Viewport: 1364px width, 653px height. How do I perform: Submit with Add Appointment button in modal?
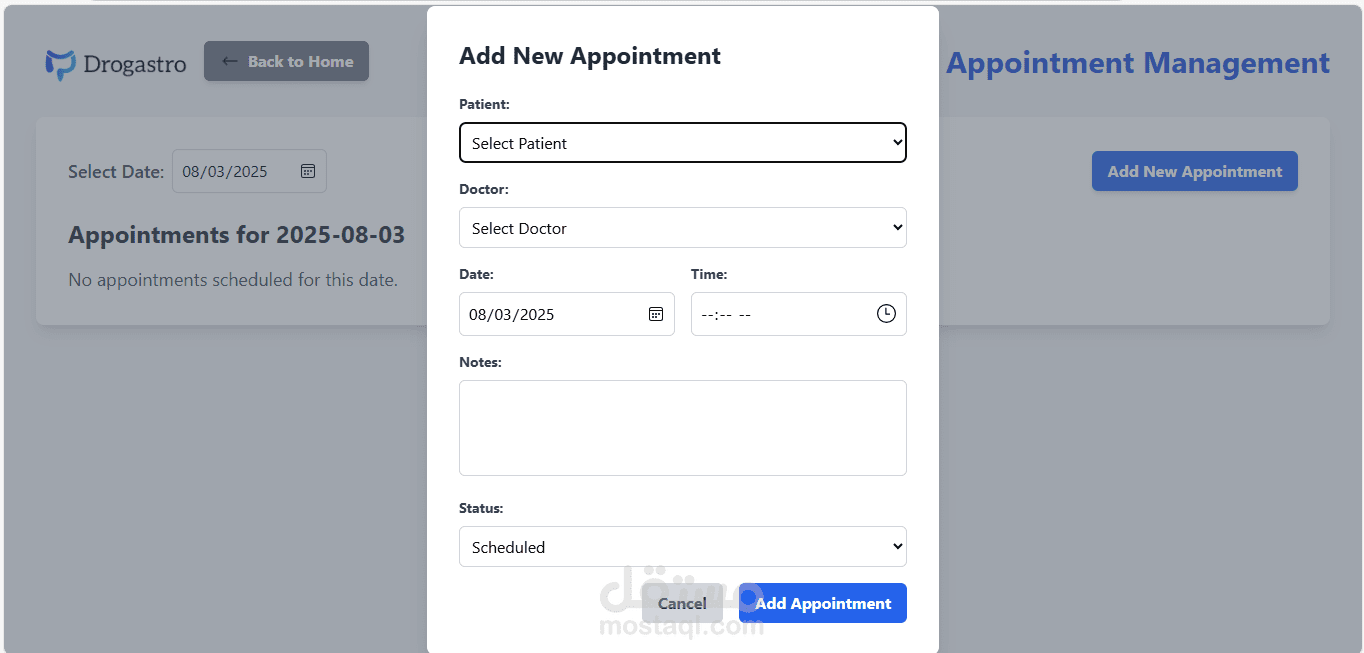coord(823,603)
